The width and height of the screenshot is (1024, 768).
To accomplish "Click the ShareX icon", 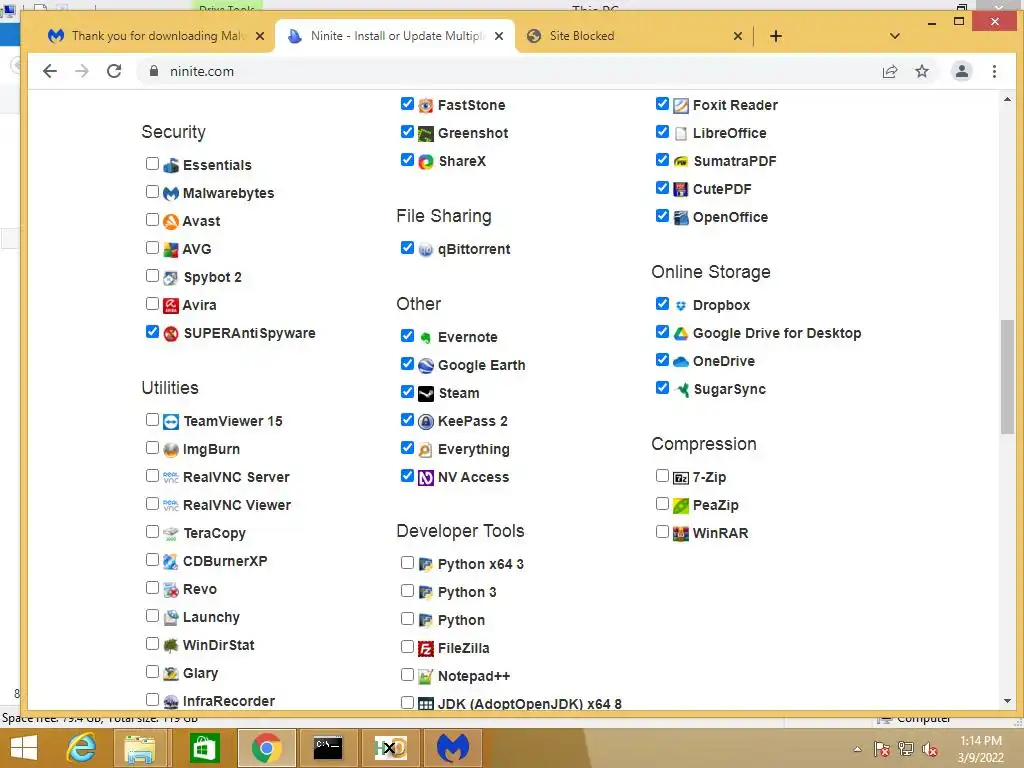I will coord(426,161).
